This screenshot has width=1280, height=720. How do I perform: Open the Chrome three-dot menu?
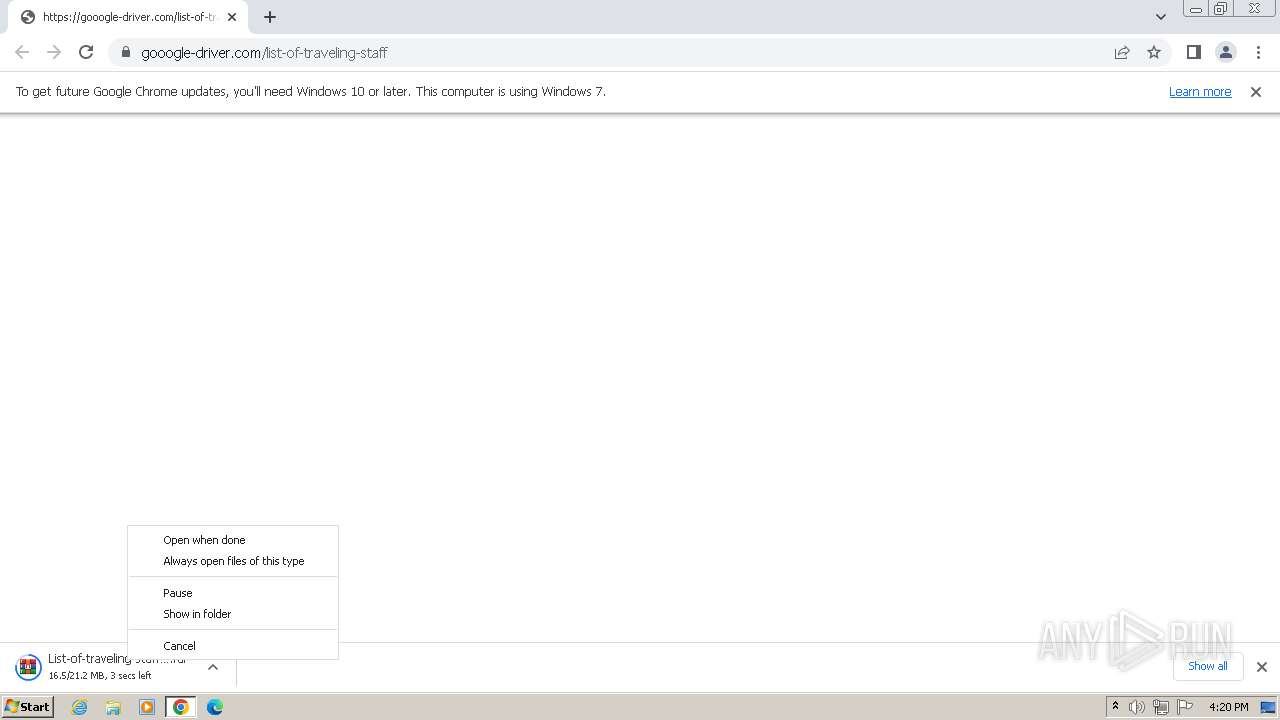tap(1258, 52)
